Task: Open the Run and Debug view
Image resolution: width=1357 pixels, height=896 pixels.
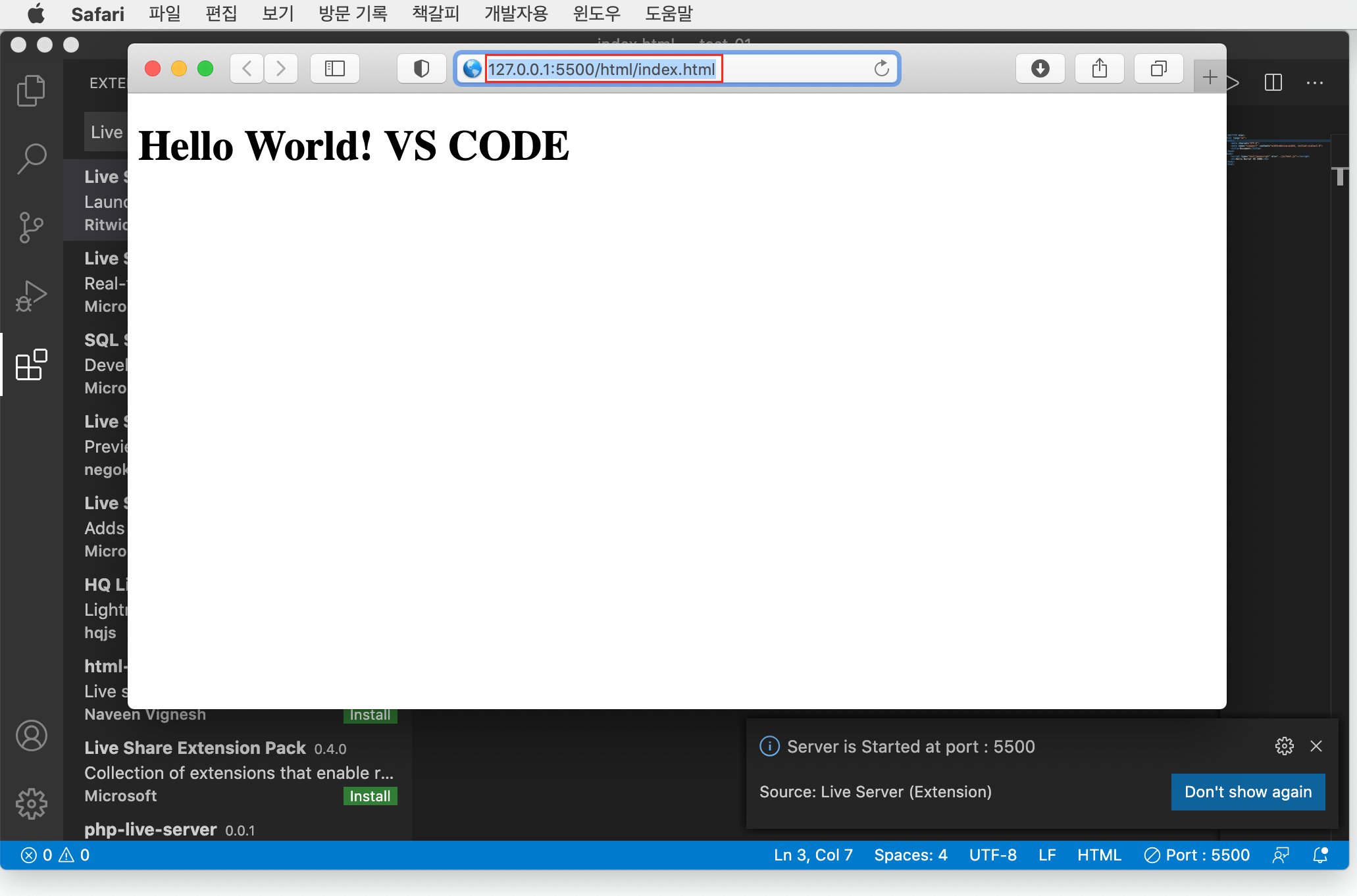Action: point(31,296)
